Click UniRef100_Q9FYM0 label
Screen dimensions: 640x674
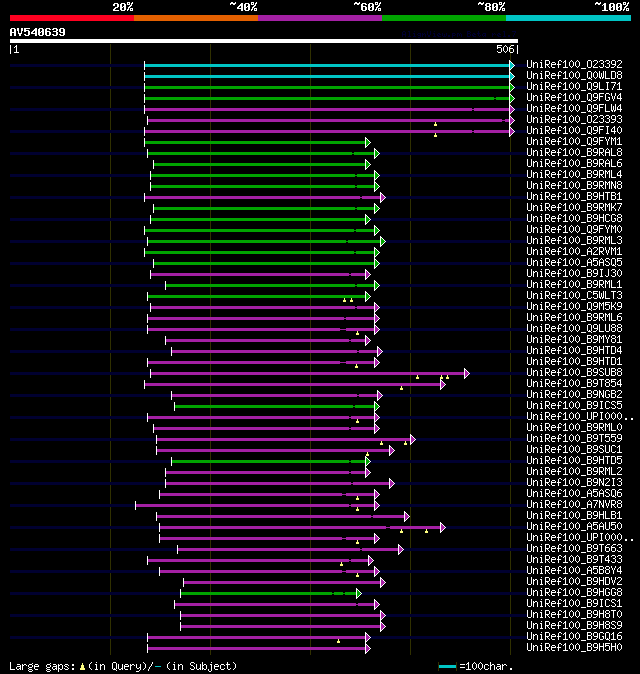(x=574, y=229)
